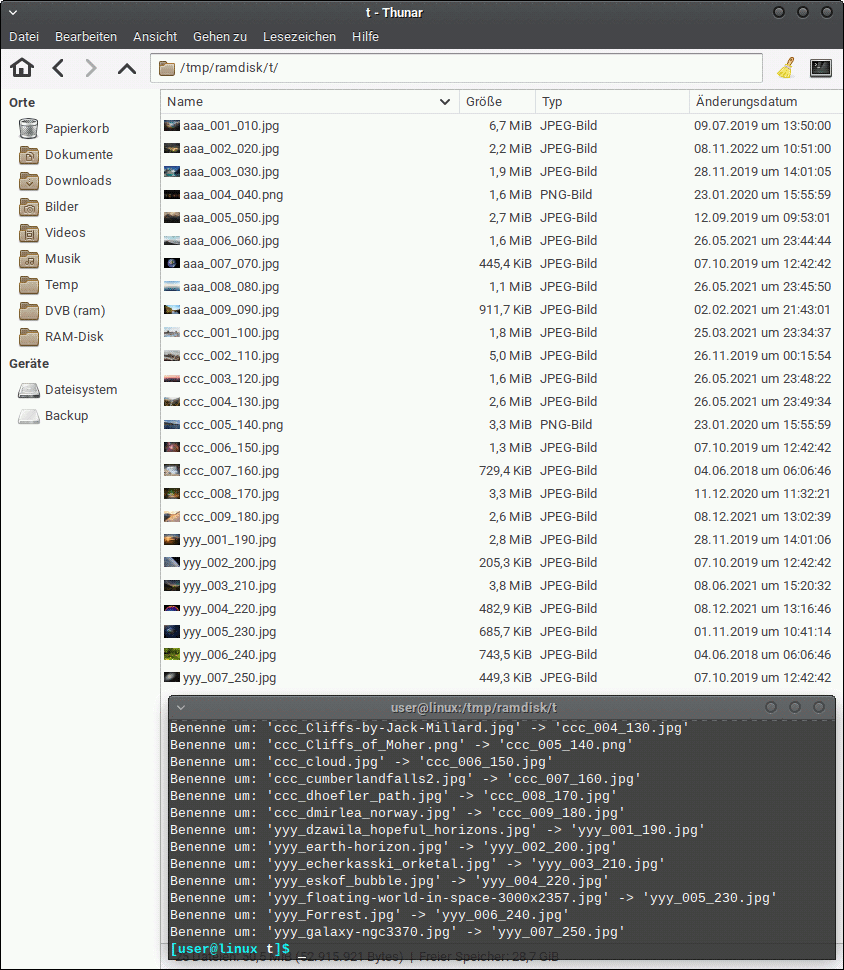Select the thumbnail of aaa_001_010.jpg
844x970 pixels.
[x=172, y=126]
